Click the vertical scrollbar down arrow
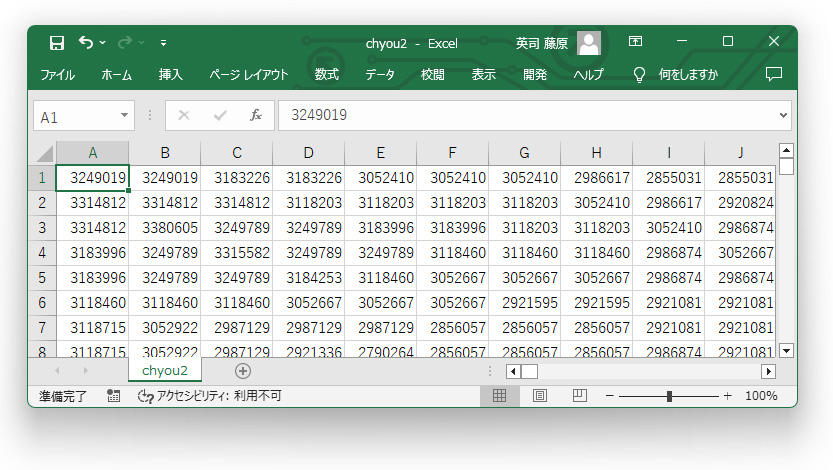This screenshot has height=470, width=833. 786,350
